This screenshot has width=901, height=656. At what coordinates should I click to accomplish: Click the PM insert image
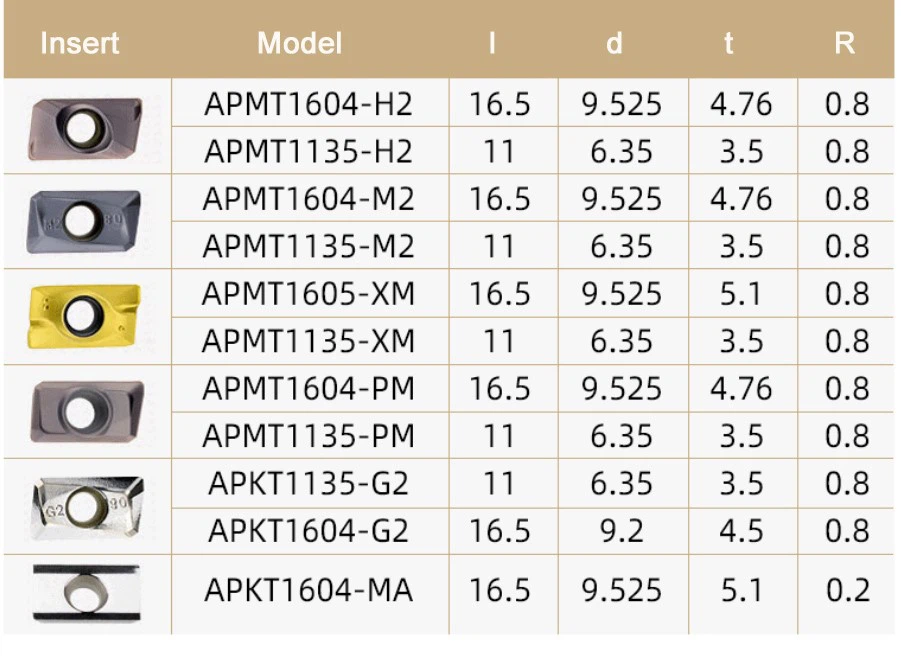coord(86,411)
